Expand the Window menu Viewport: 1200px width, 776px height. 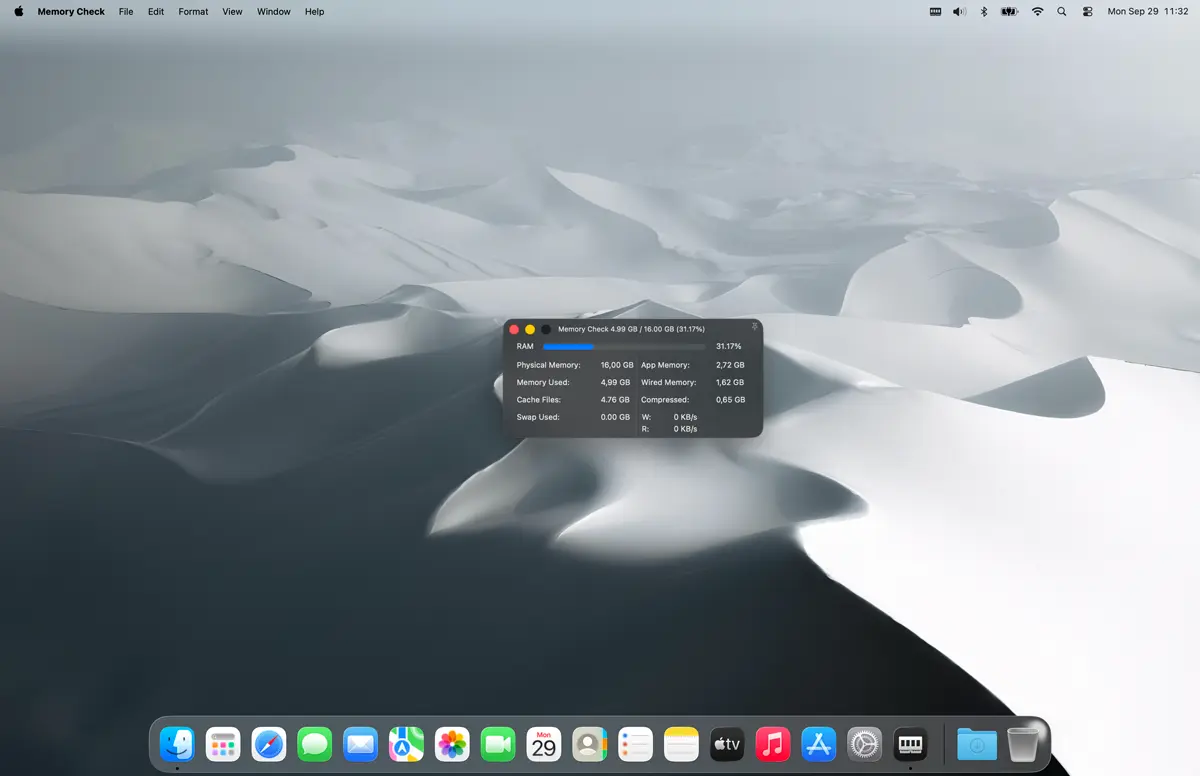pyautogui.click(x=273, y=12)
